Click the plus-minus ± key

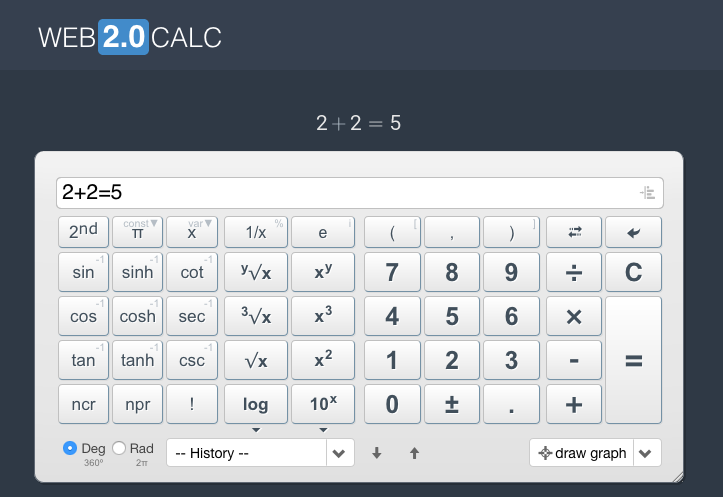(x=452, y=404)
